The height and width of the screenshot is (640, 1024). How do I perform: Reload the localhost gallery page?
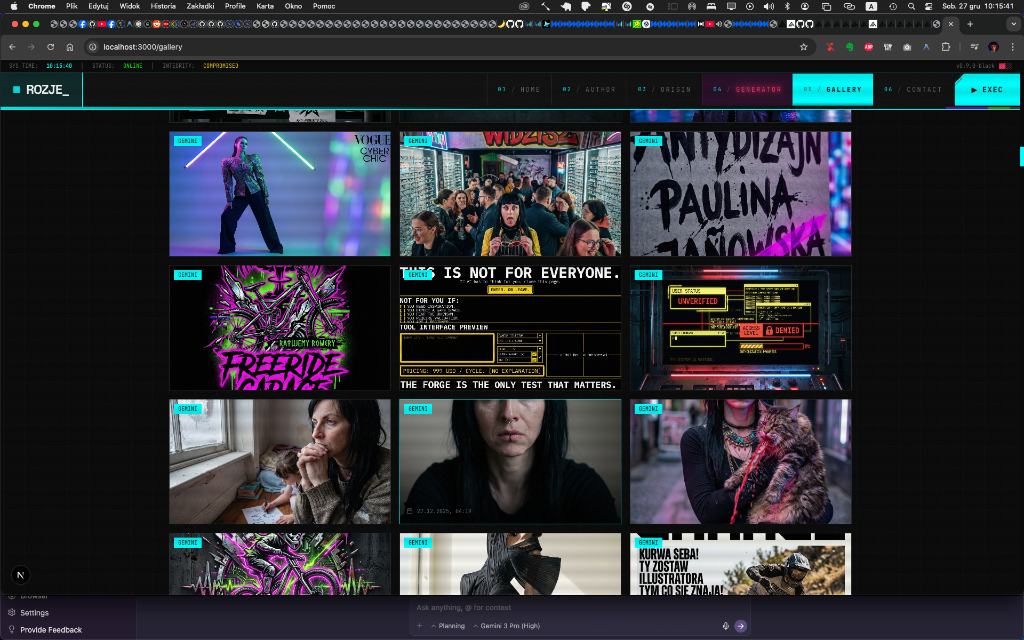click(x=50, y=47)
